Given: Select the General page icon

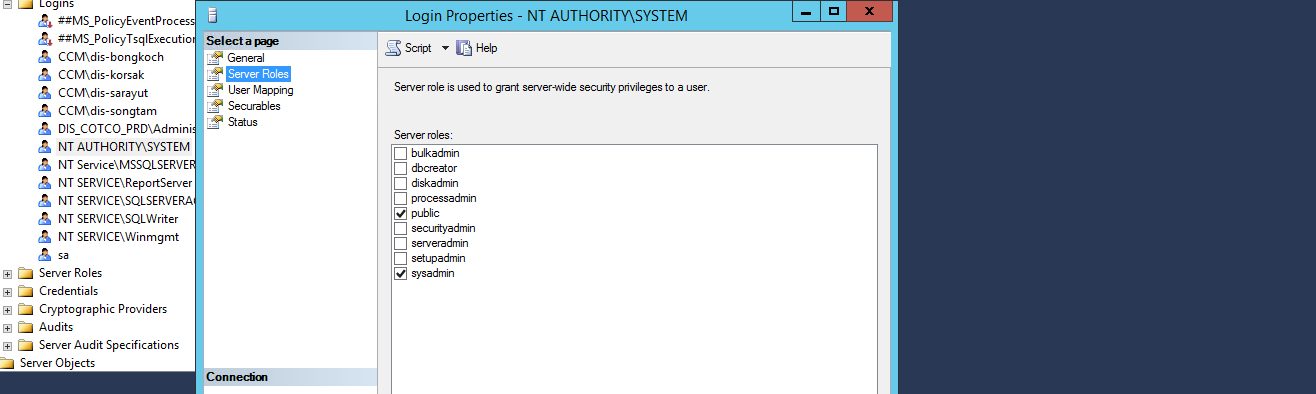Looking at the screenshot, I should click(x=214, y=58).
